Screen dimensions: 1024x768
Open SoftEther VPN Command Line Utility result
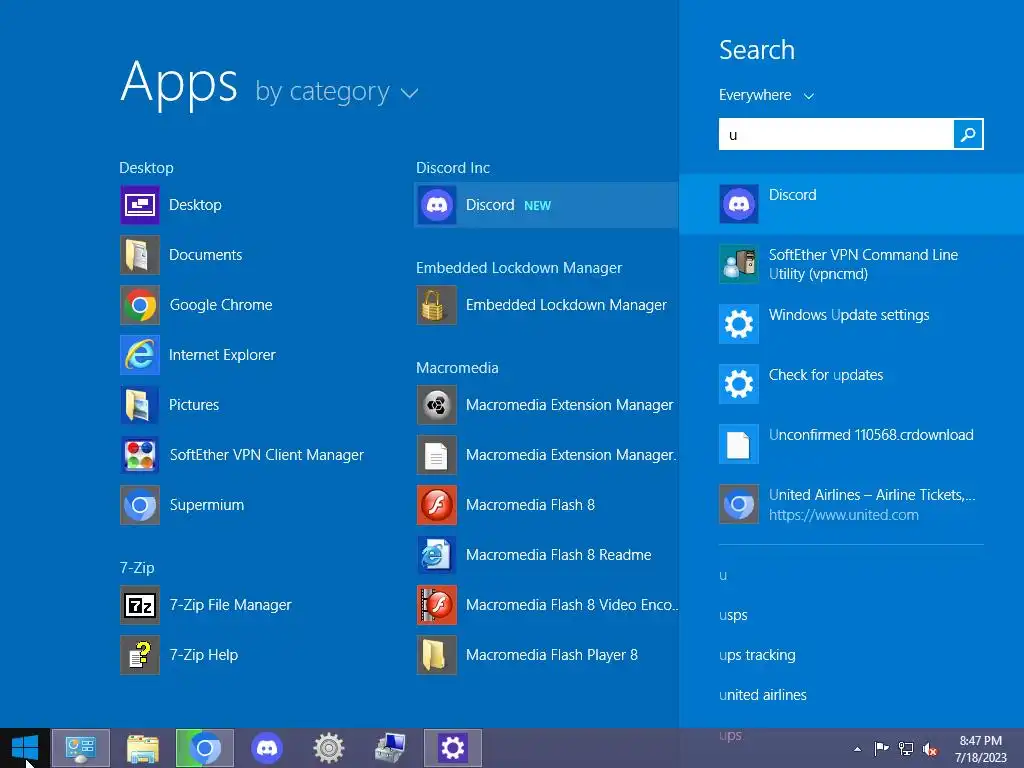[851, 264]
